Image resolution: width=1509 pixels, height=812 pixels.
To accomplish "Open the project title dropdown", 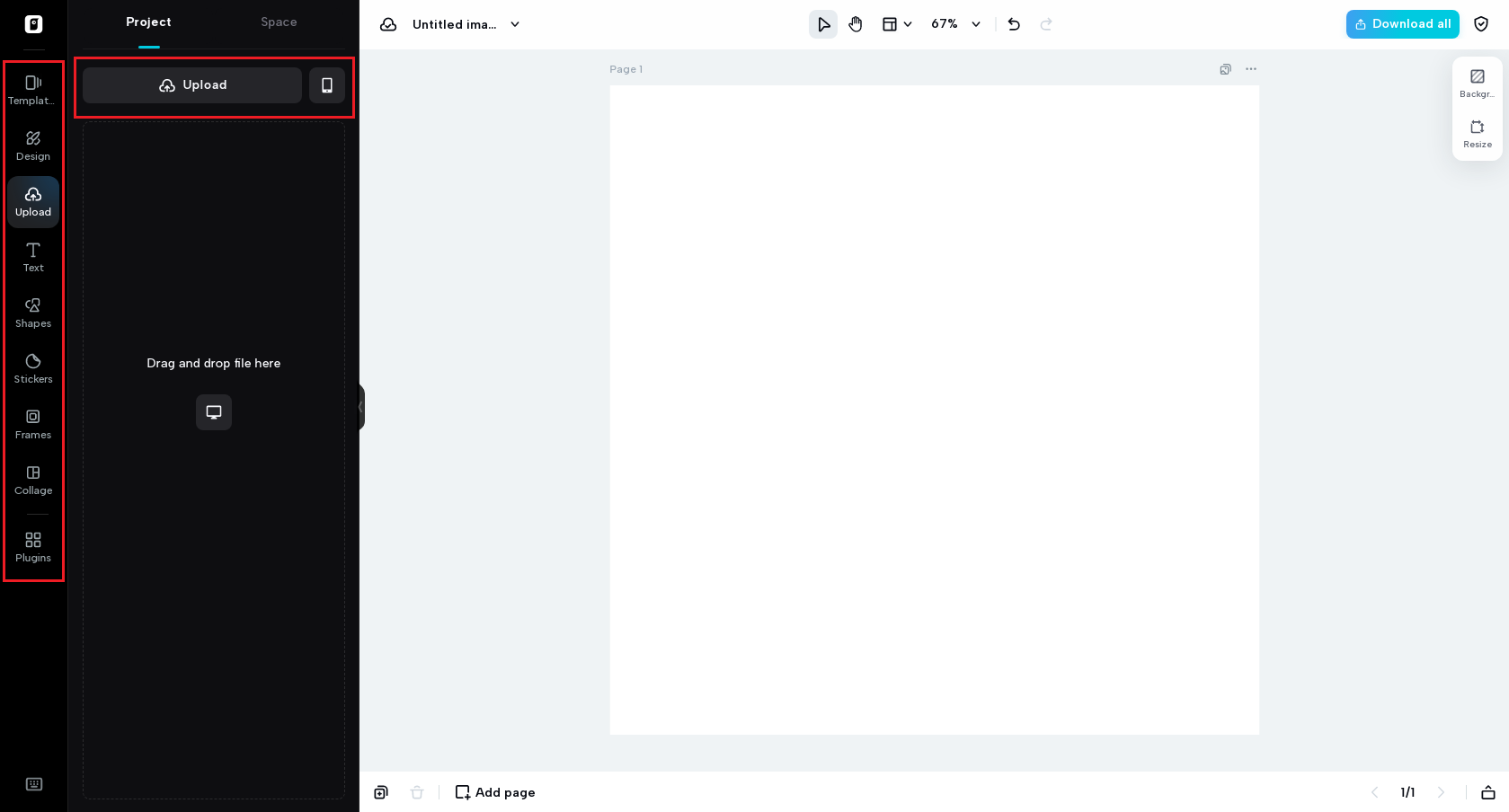I will [514, 24].
